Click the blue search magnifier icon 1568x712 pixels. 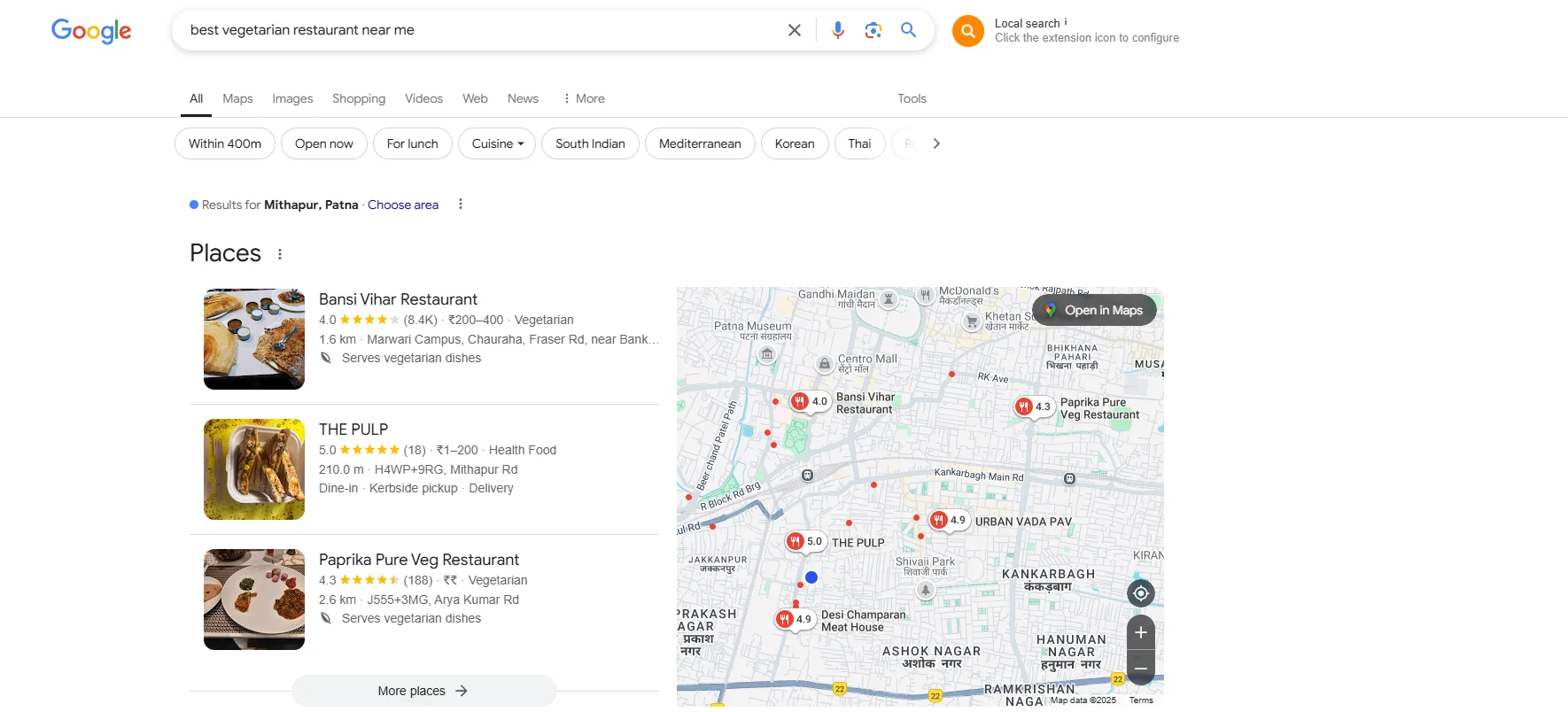[909, 30]
